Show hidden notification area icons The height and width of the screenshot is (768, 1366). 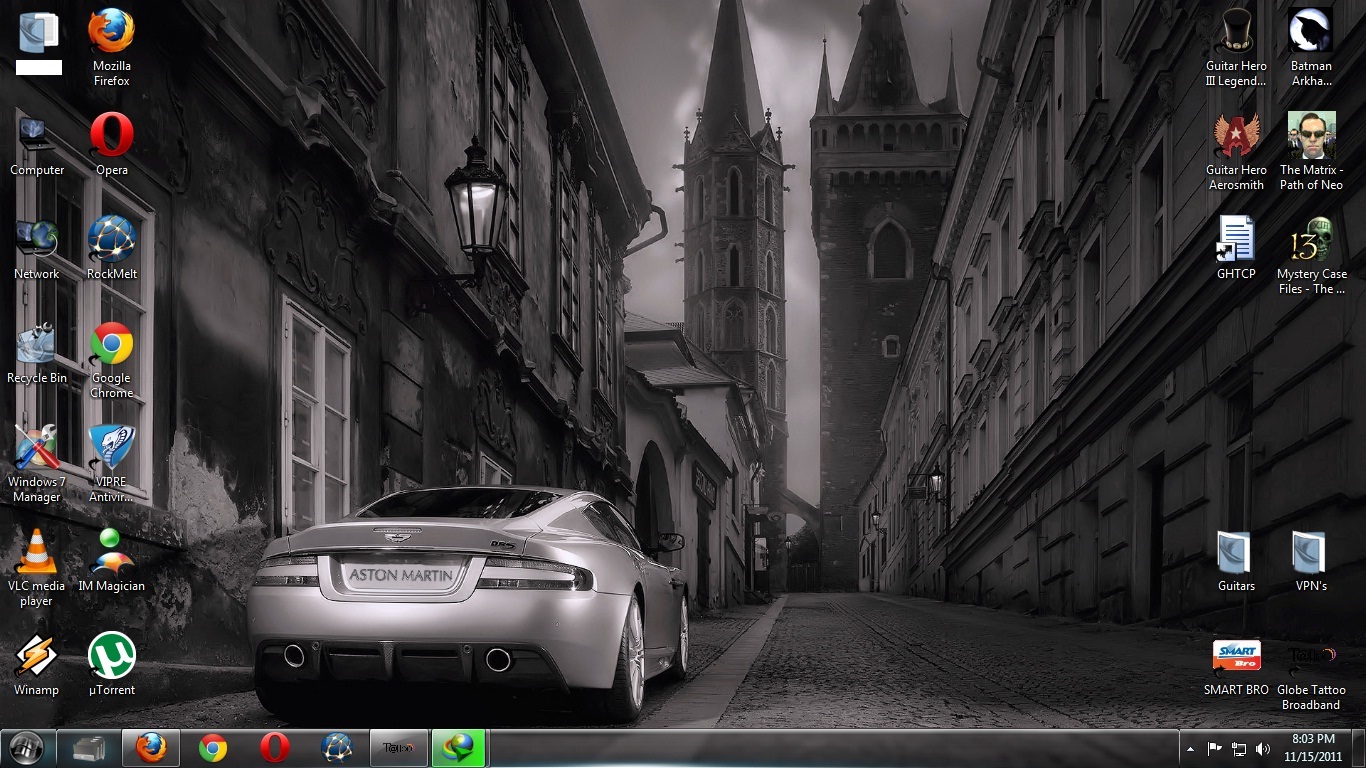point(1190,747)
